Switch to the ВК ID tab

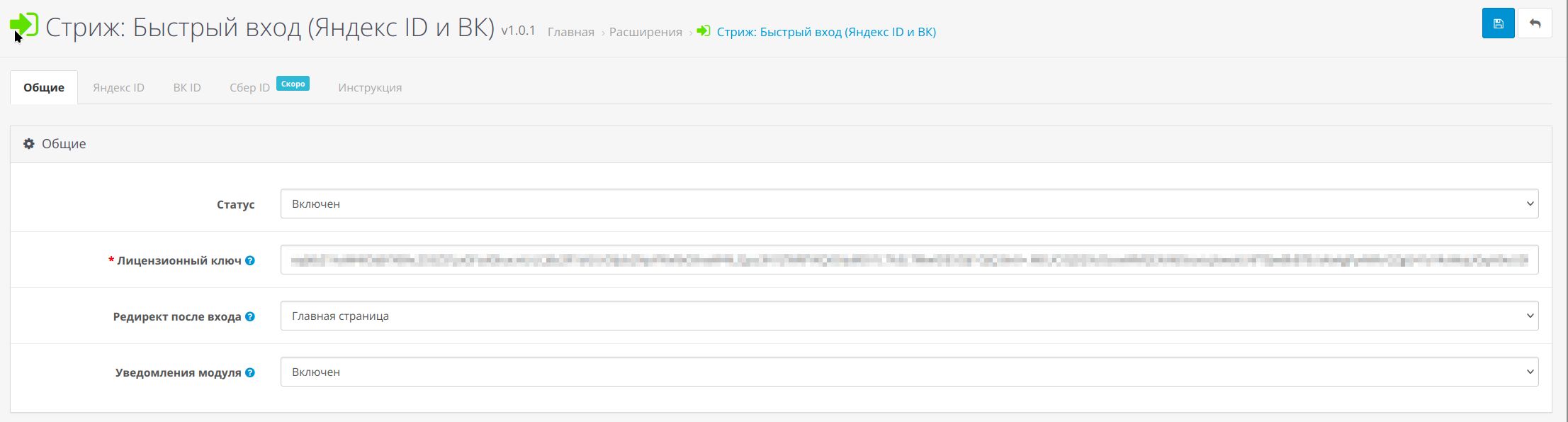(187, 87)
